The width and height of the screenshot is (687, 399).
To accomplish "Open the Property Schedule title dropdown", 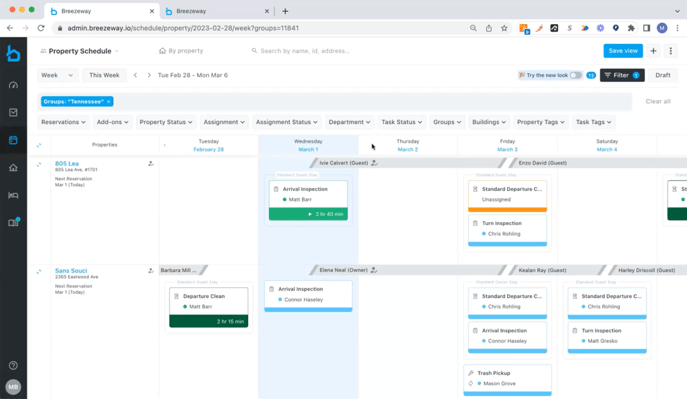I will coord(80,51).
